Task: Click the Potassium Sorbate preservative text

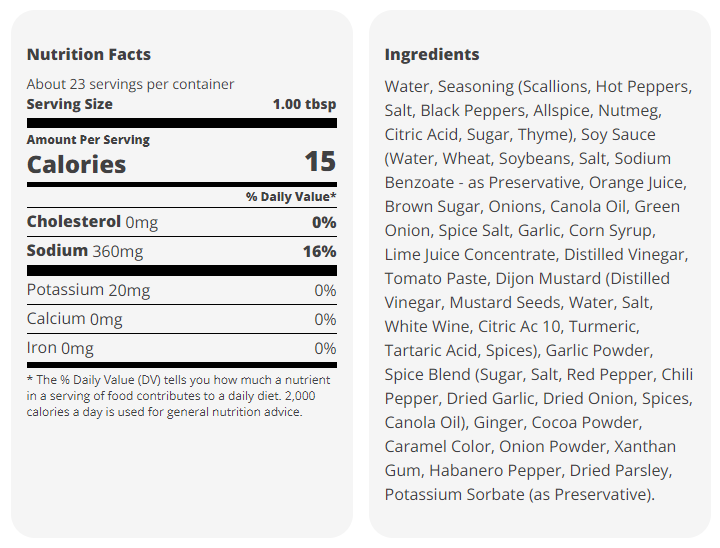Action: tap(520, 494)
